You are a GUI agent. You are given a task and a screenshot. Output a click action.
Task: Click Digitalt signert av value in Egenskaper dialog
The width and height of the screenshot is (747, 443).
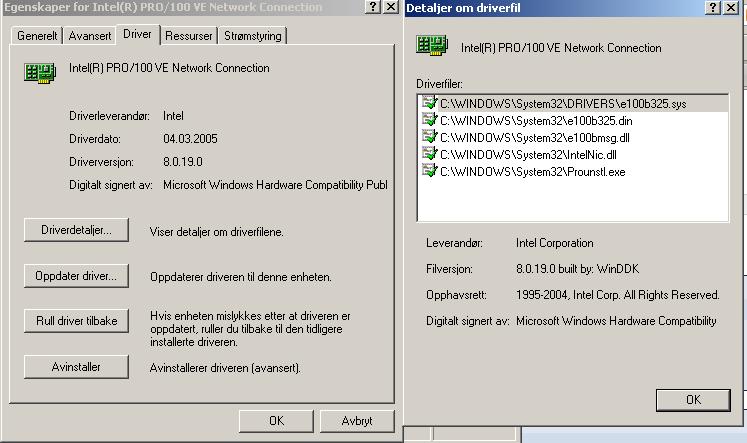pos(275,185)
